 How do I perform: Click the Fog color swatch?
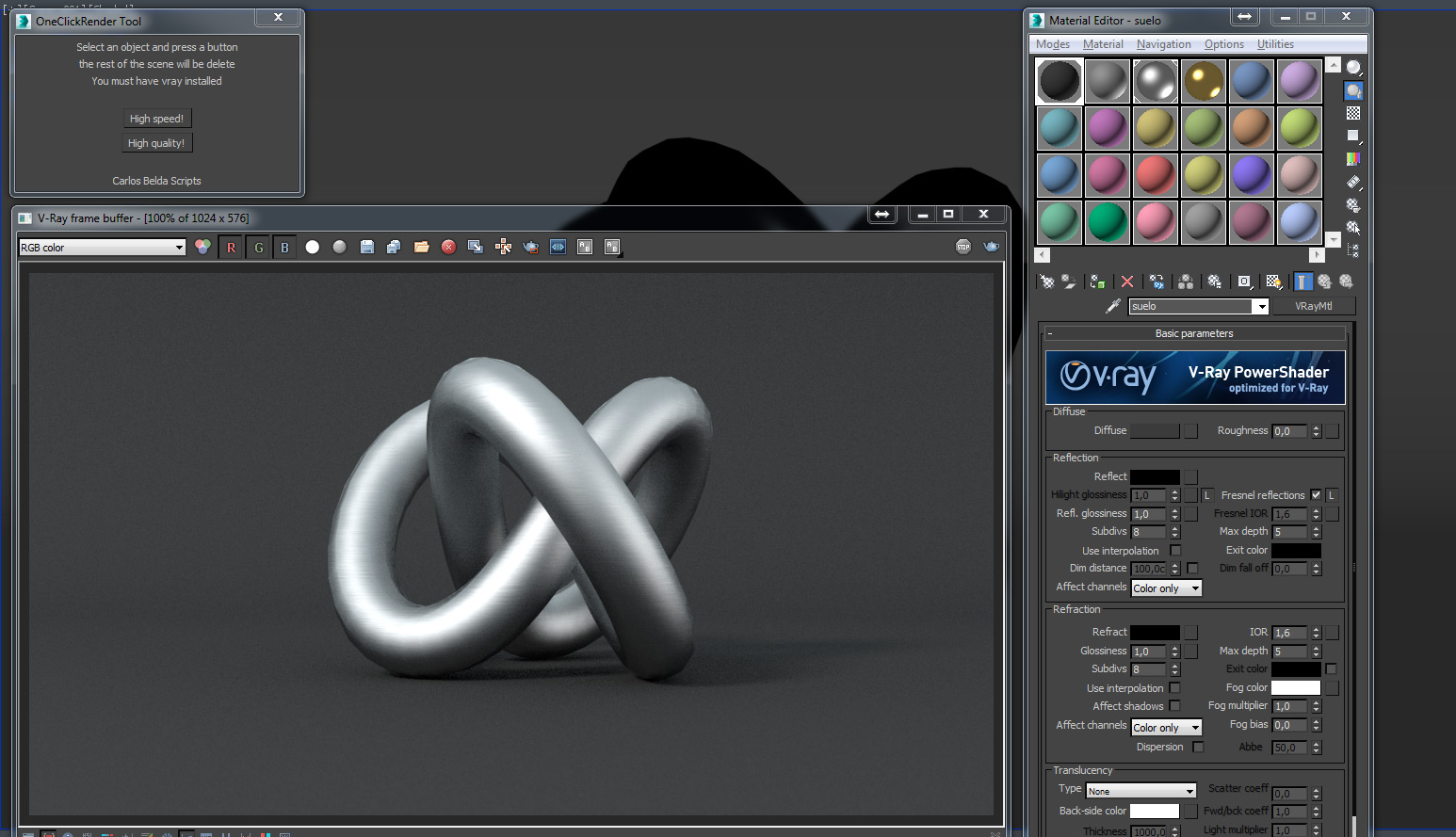coord(1297,687)
